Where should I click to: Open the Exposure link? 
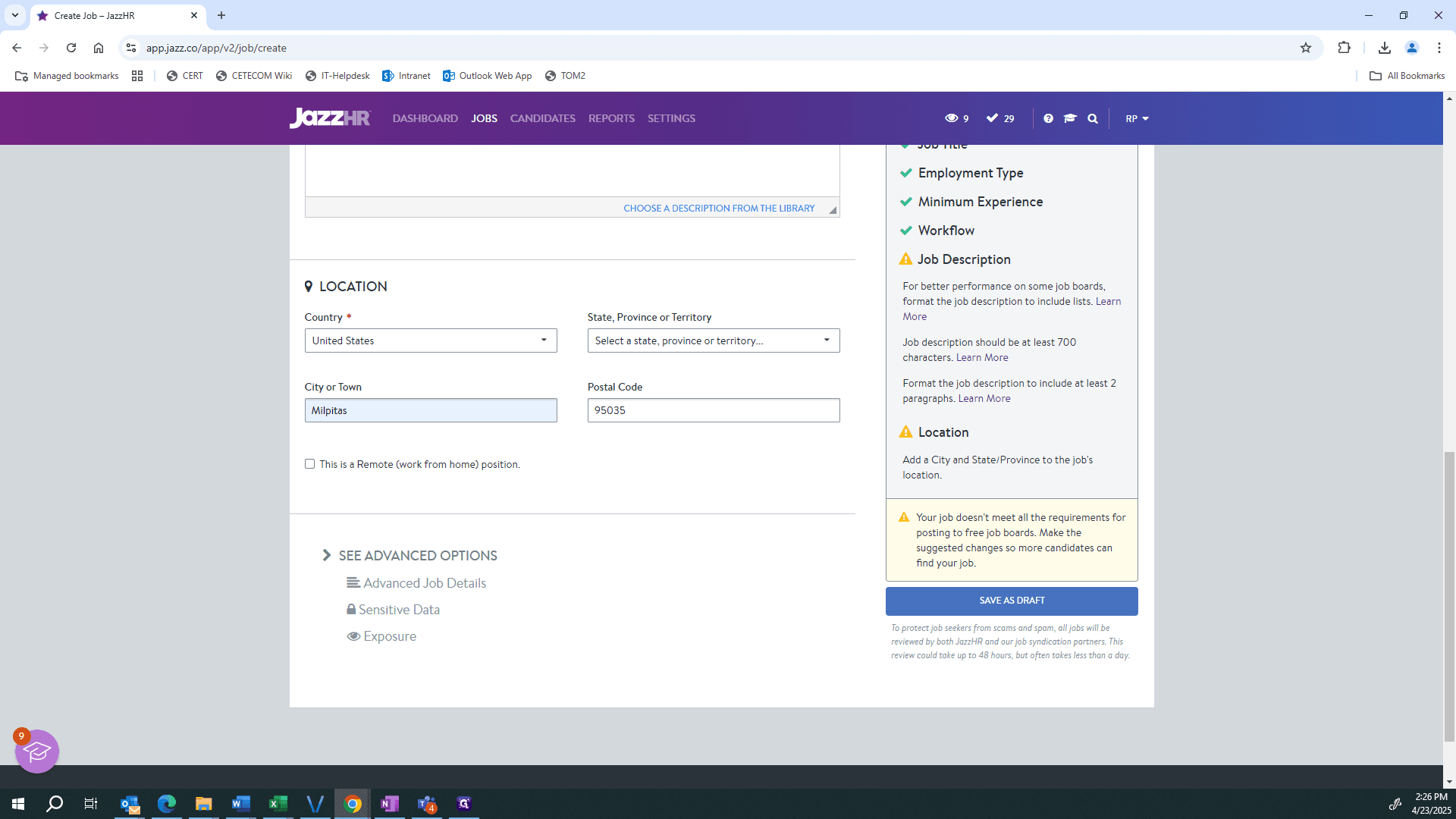tap(390, 636)
